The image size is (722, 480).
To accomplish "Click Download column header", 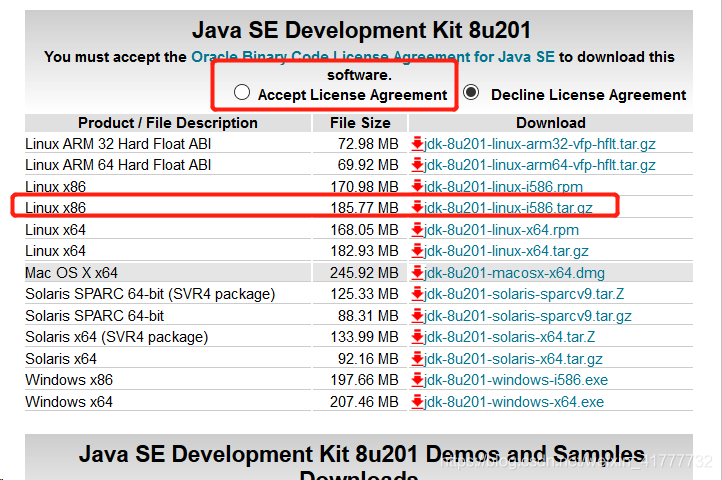I will click(551, 123).
